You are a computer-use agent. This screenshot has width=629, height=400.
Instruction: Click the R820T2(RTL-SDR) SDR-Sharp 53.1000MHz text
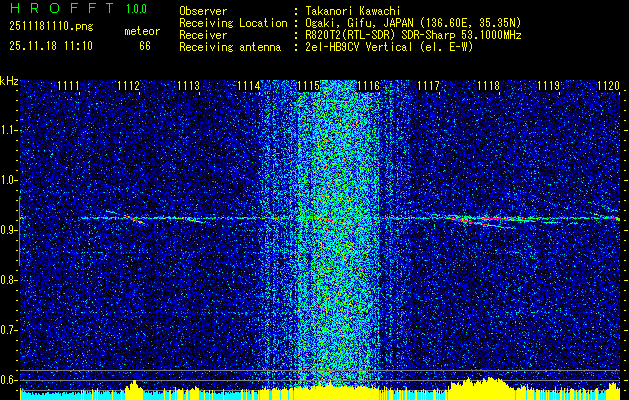coord(413,35)
